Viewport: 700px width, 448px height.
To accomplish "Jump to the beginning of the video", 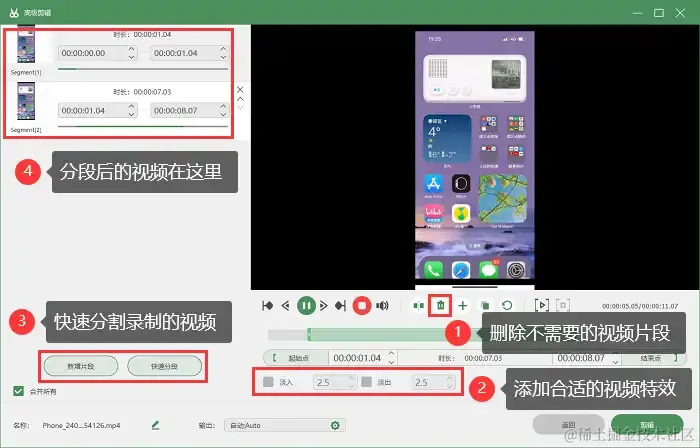I will pyautogui.click(x=267, y=306).
